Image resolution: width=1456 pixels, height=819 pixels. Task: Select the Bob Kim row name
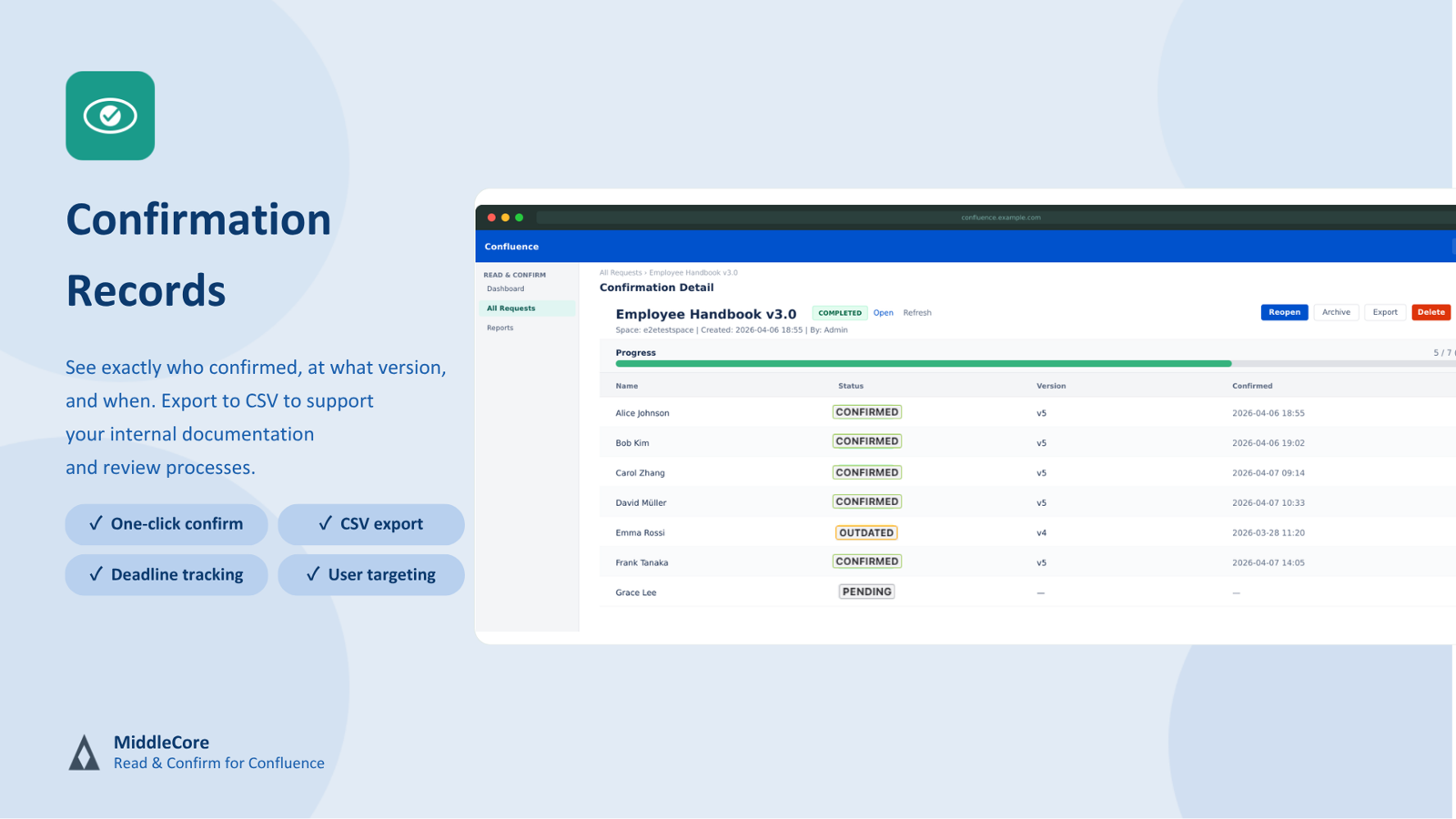click(632, 443)
